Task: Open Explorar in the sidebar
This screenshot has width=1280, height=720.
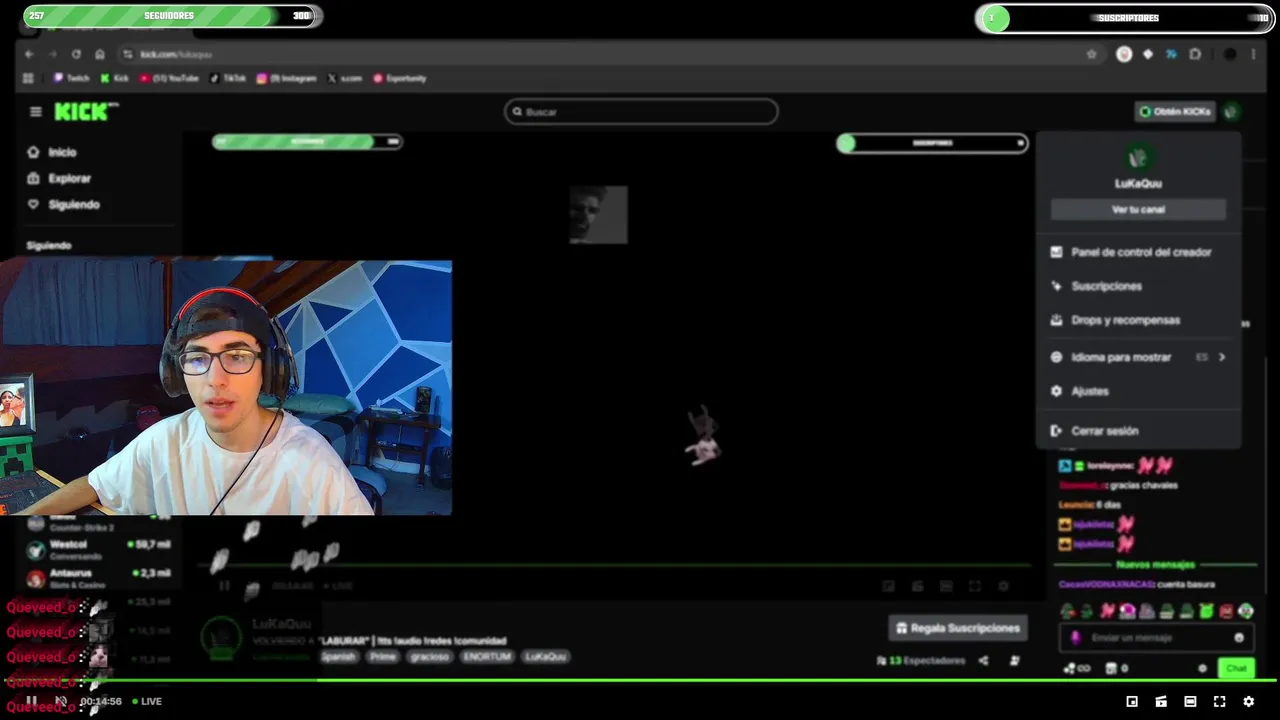Action: tap(59, 178)
